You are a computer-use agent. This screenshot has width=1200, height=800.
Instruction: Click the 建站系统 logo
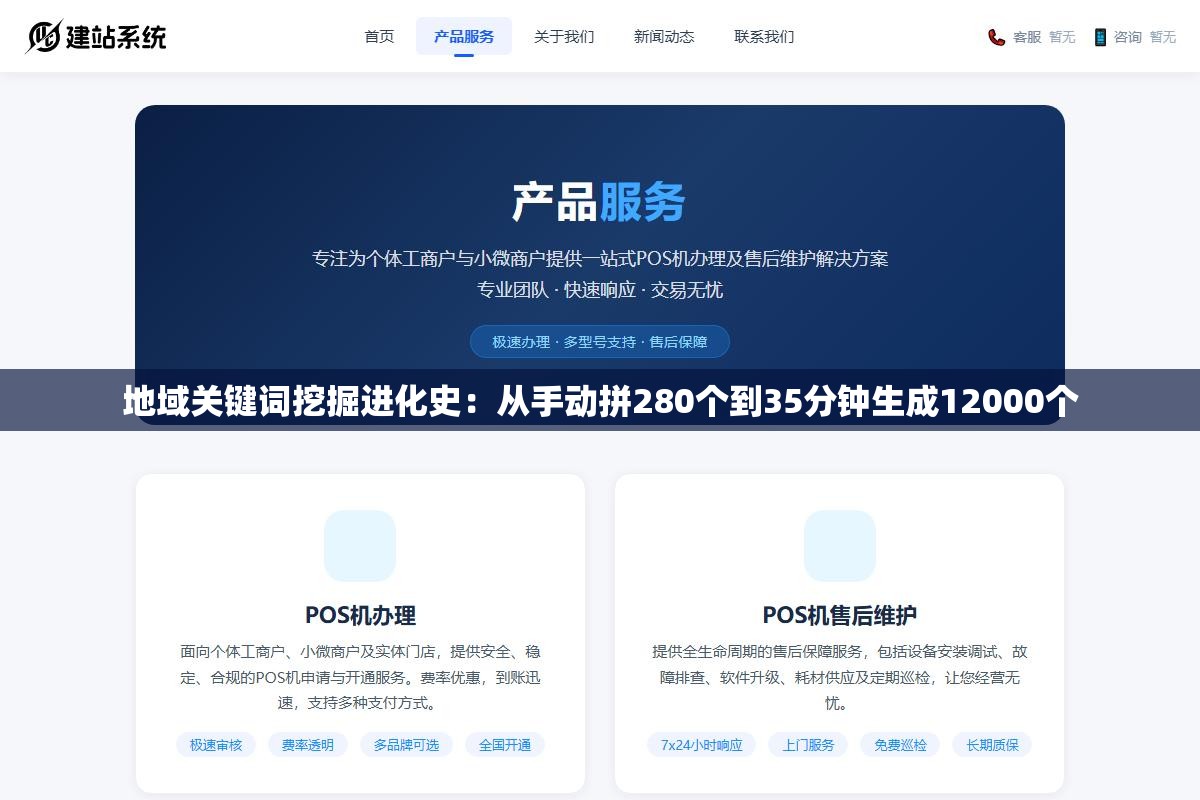click(96, 37)
